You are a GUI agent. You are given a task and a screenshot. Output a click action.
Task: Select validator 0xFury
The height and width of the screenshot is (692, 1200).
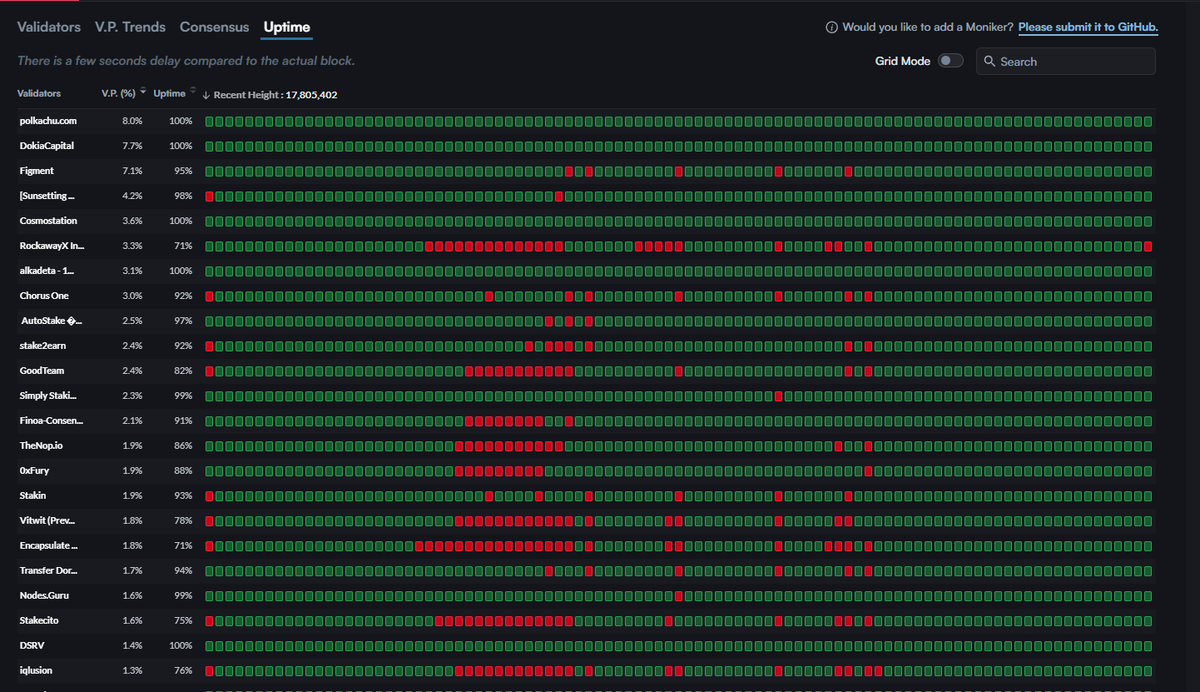(x=34, y=471)
